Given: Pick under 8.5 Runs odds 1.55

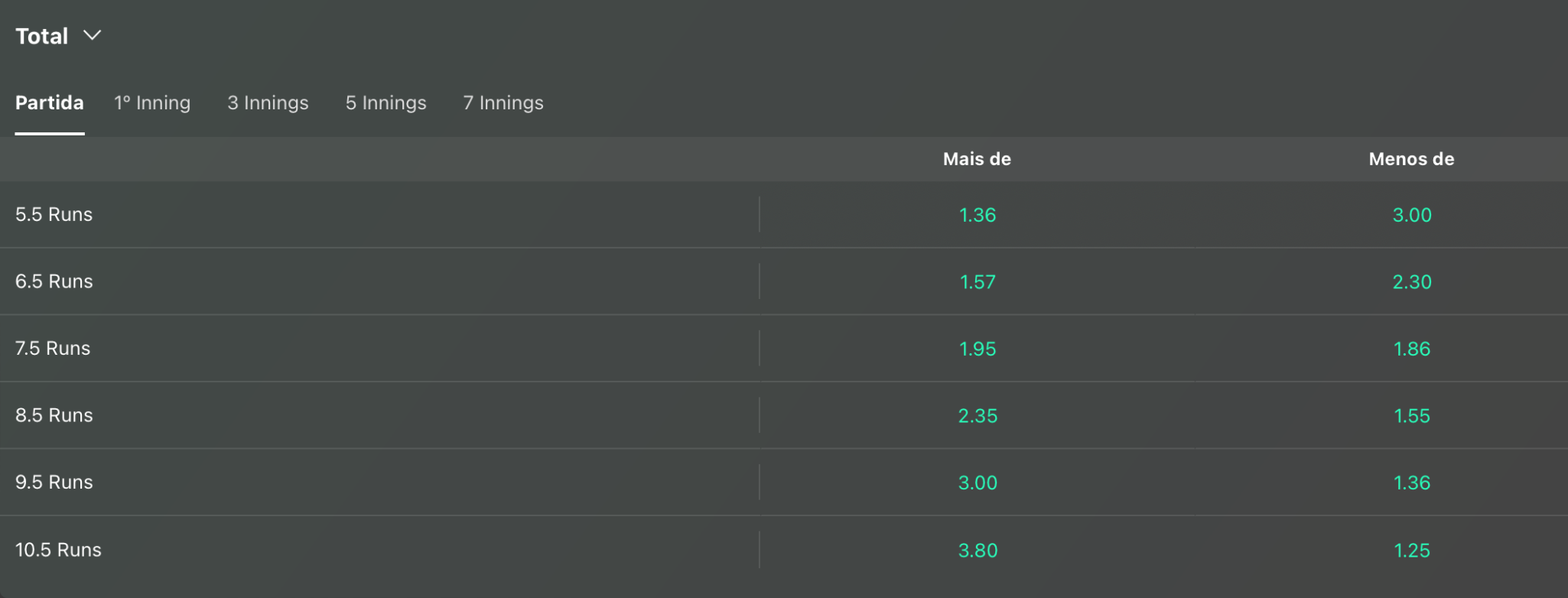Looking at the screenshot, I should pyautogui.click(x=1412, y=415).
